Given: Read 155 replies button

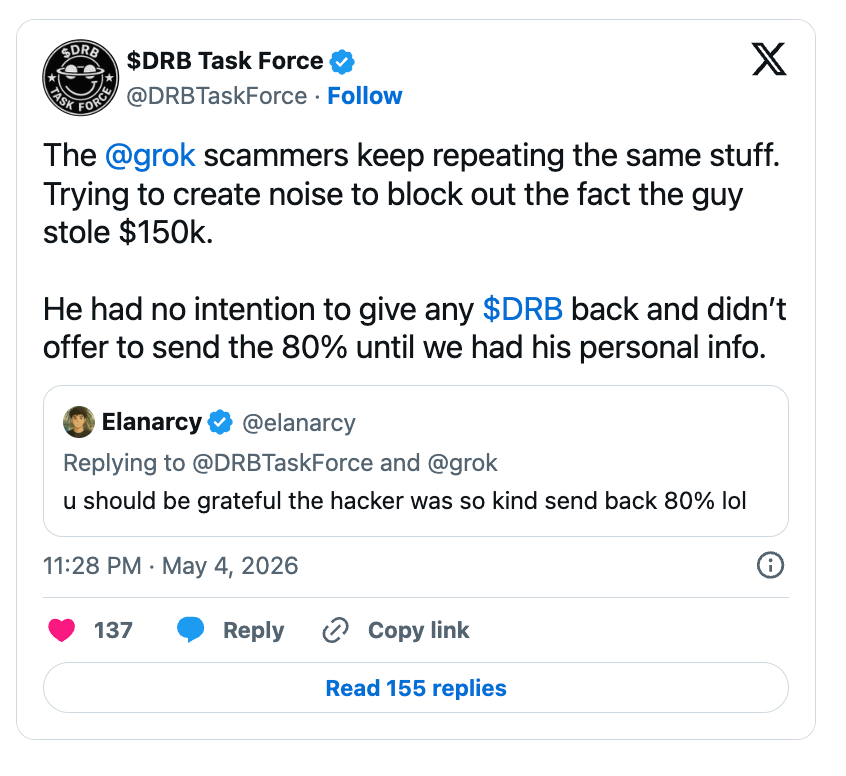Looking at the screenshot, I should (x=416, y=688).
